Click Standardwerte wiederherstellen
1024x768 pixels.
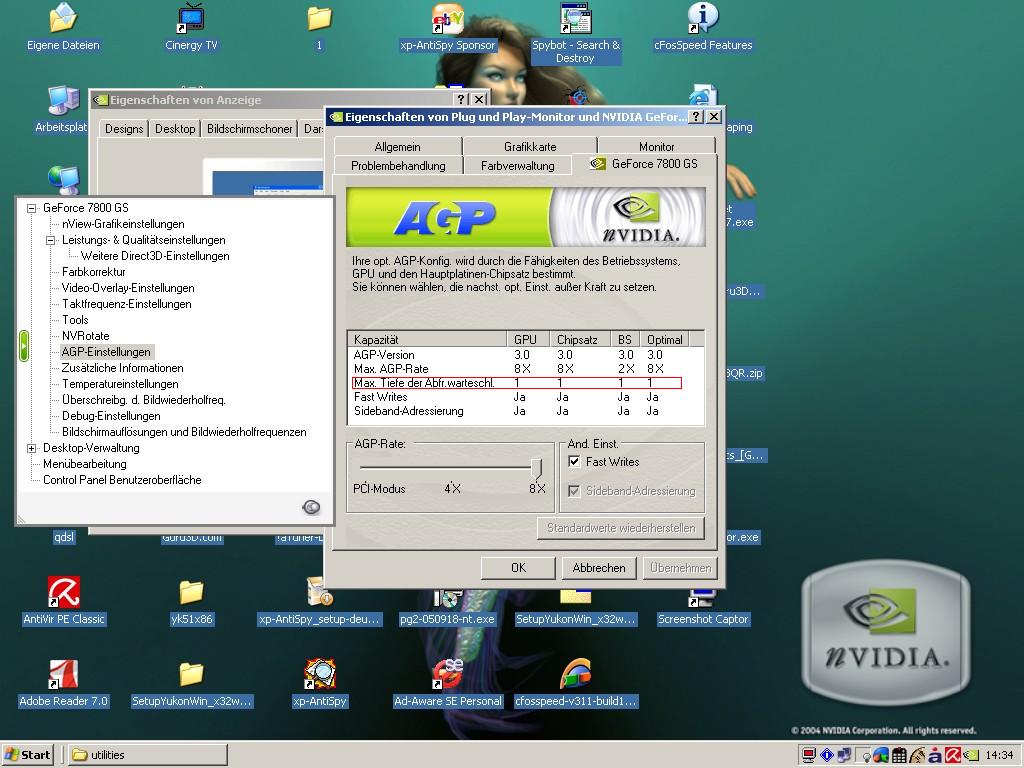pos(620,528)
